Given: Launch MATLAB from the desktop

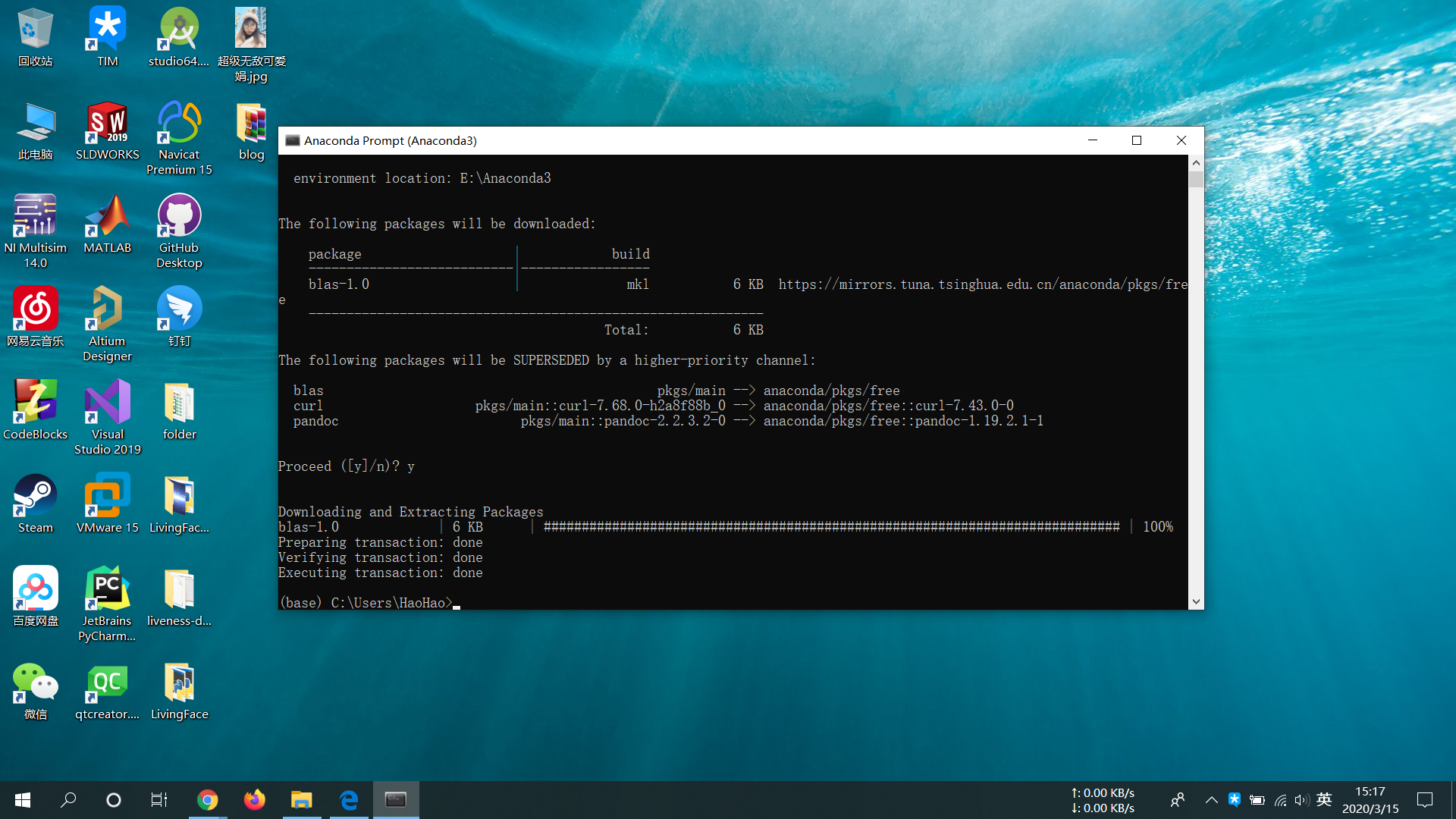Looking at the screenshot, I should click(x=107, y=216).
